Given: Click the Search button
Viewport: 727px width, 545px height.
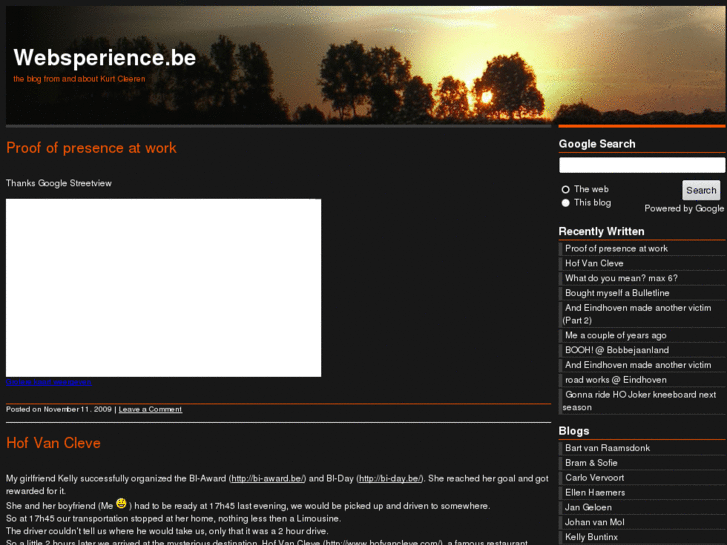Looking at the screenshot, I should [x=701, y=190].
